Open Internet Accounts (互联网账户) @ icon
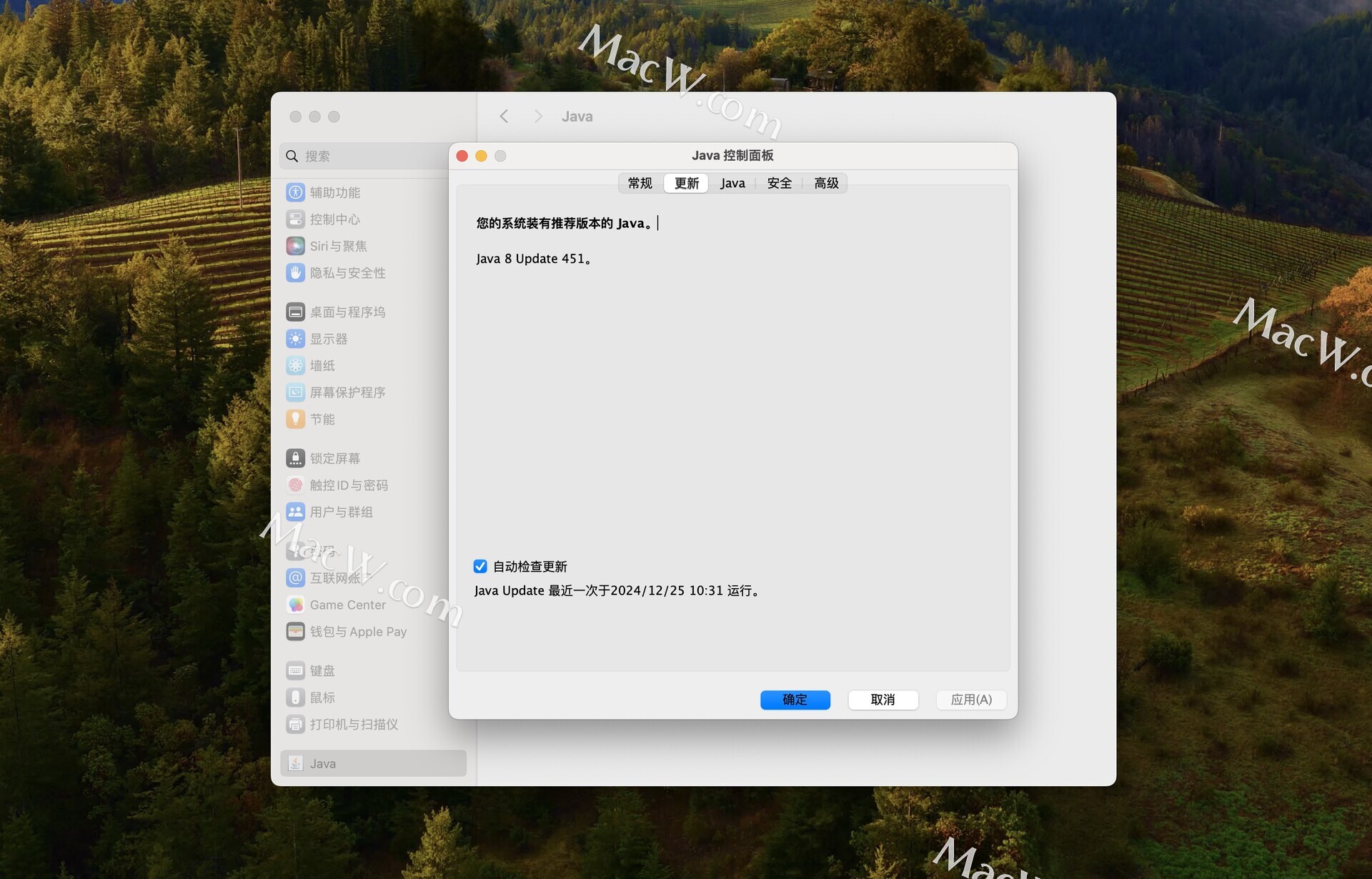 click(295, 577)
